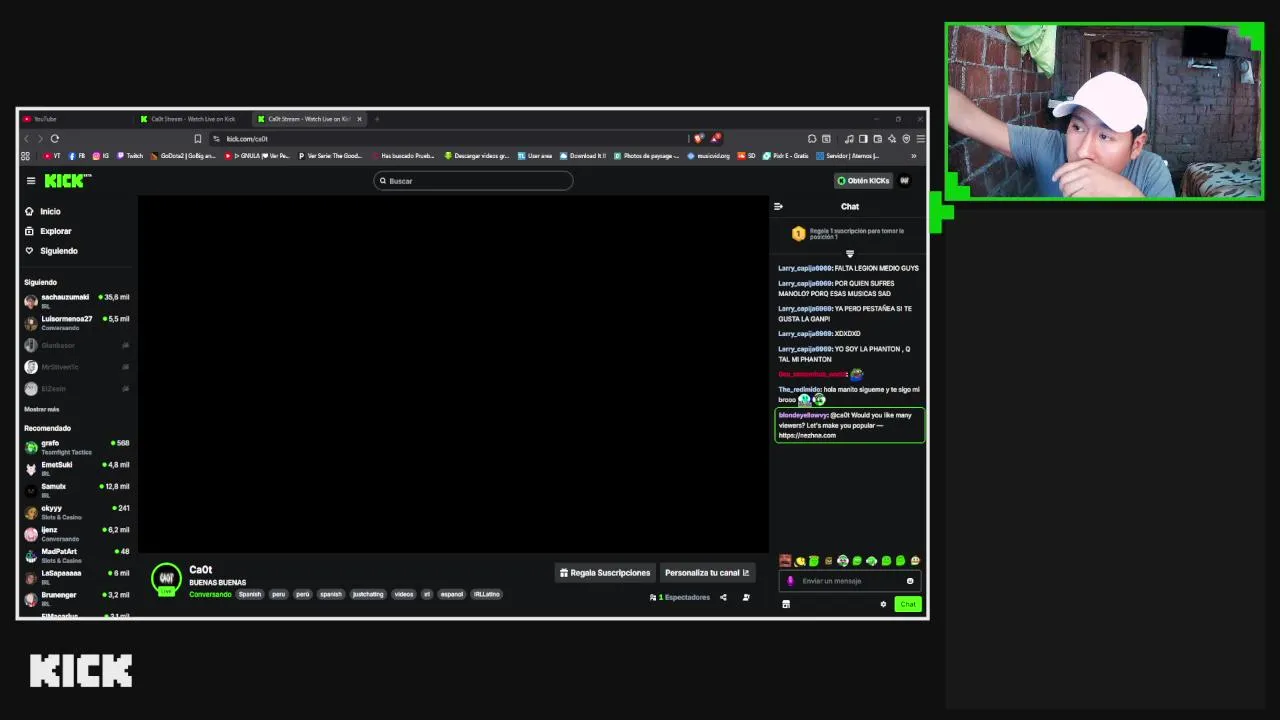This screenshot has width=1280, height=720.
Task: Click the kick.com/ca0t address bar
Action: [x=450, y=139]
